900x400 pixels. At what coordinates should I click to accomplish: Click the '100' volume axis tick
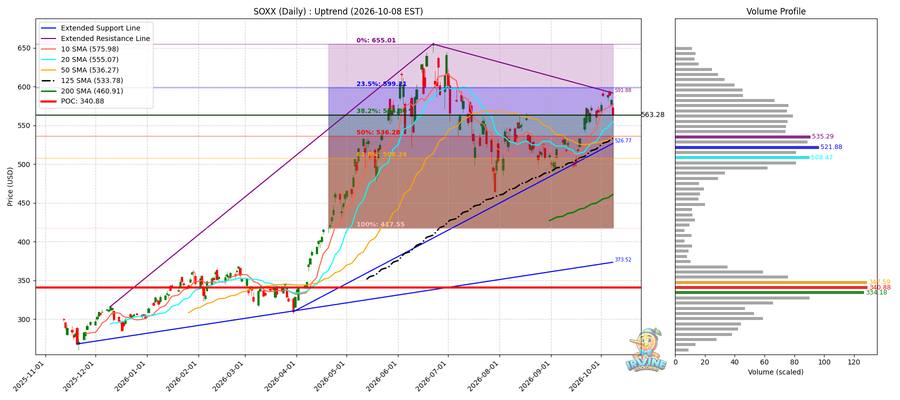pyautogui.click(x=825, y=362)
